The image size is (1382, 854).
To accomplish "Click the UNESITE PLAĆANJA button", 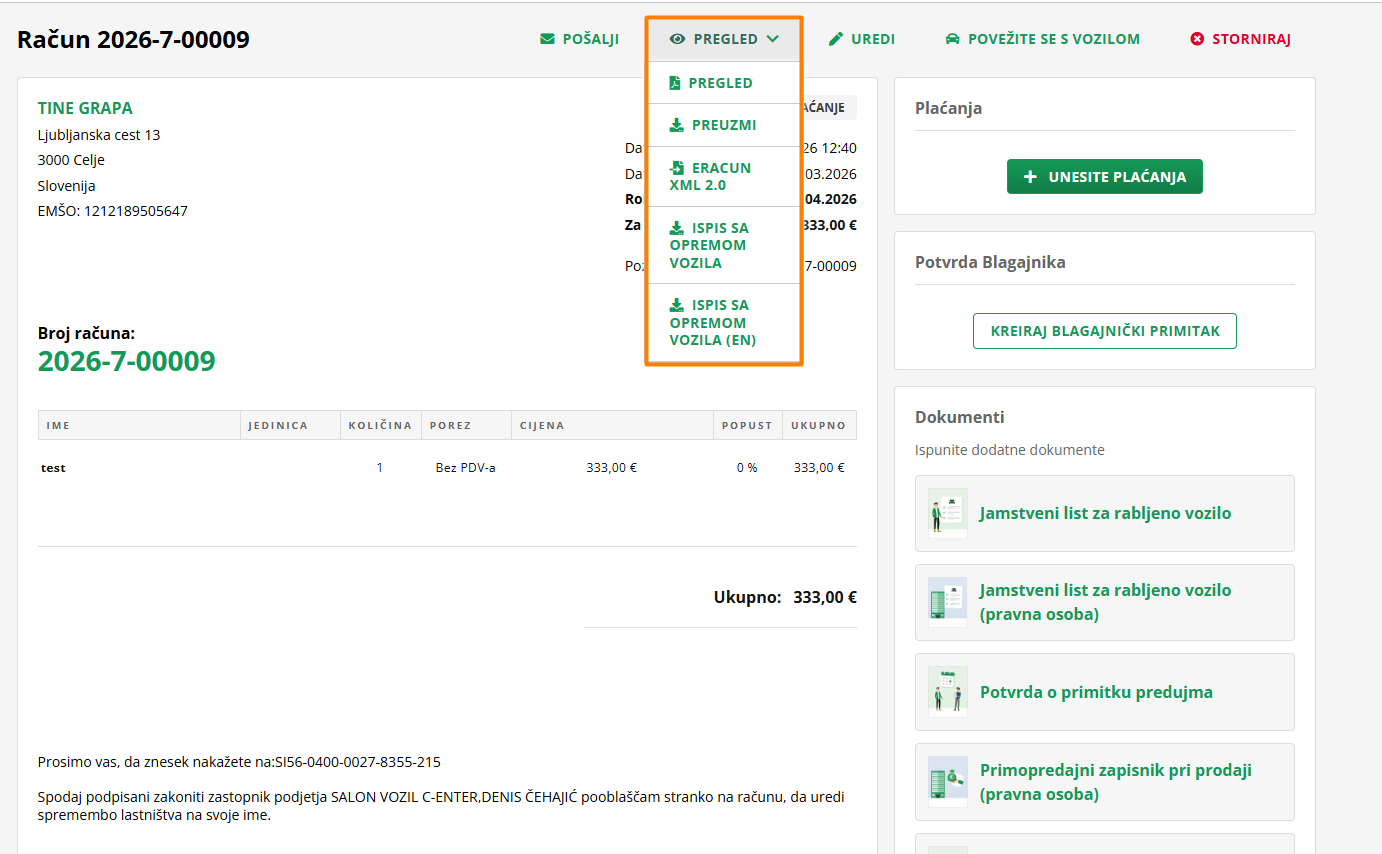I will click(1105, 177).
